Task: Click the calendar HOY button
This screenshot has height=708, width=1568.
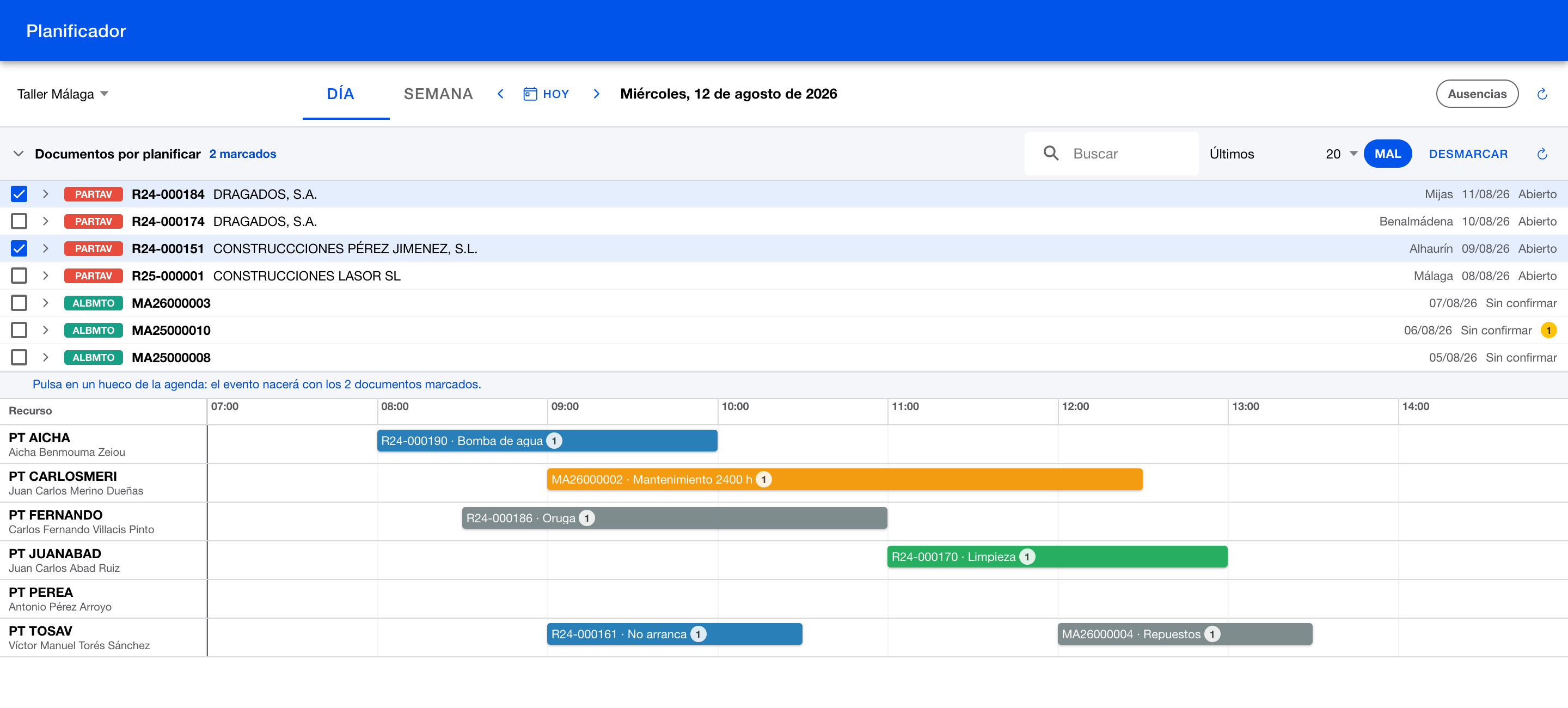Action: 547,94
